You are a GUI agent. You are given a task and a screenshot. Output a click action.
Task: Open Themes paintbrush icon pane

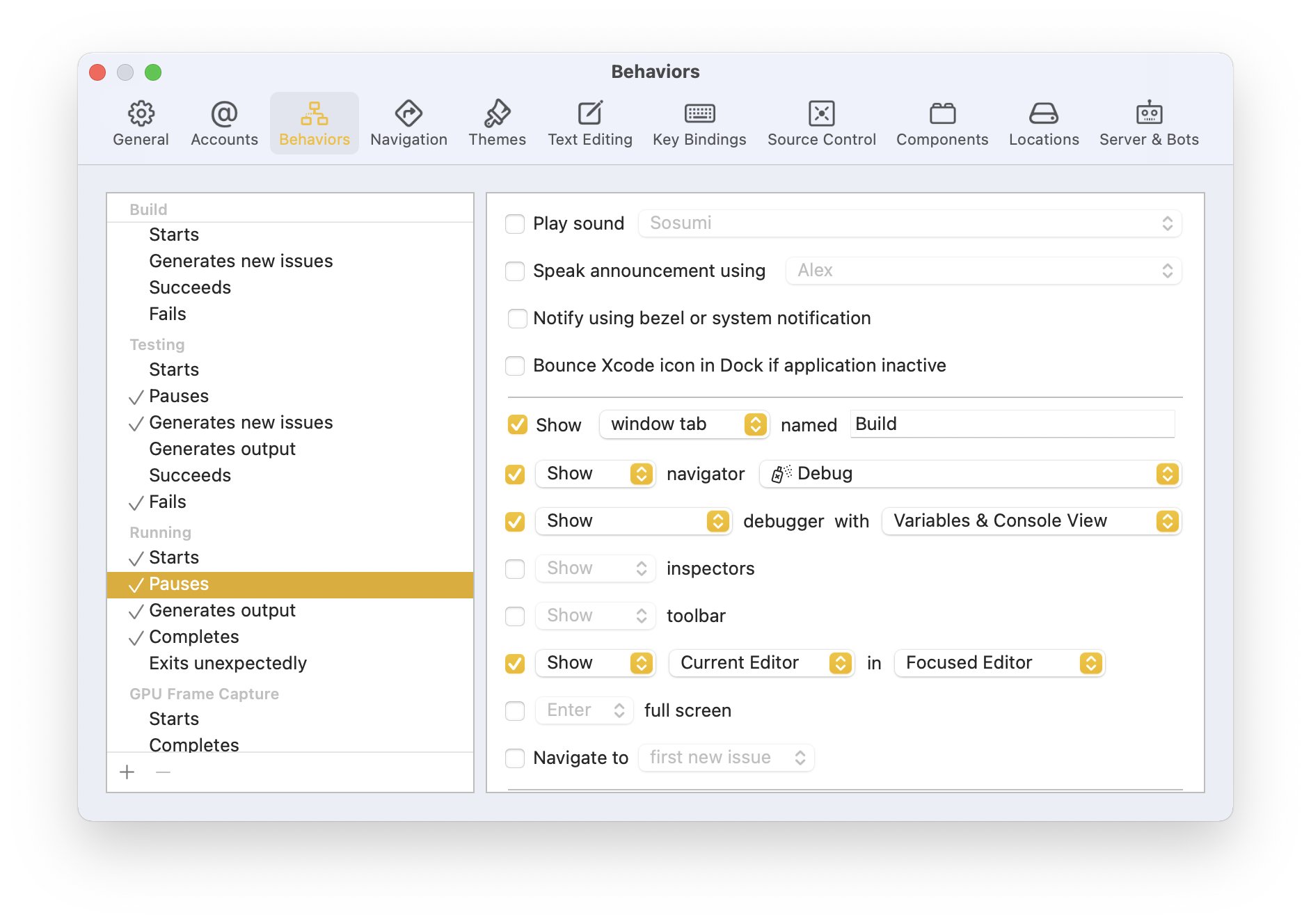[x=497, y=113]
